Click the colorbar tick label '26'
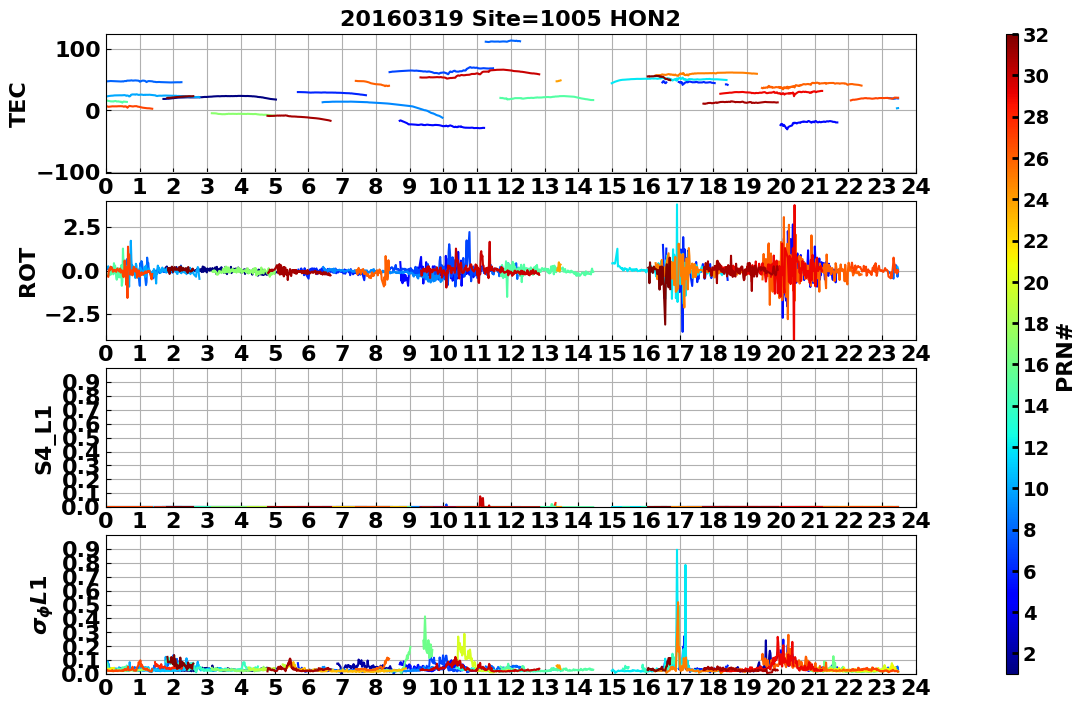The width and height of the screenshot is (1085, 709). coord(1035,159)
